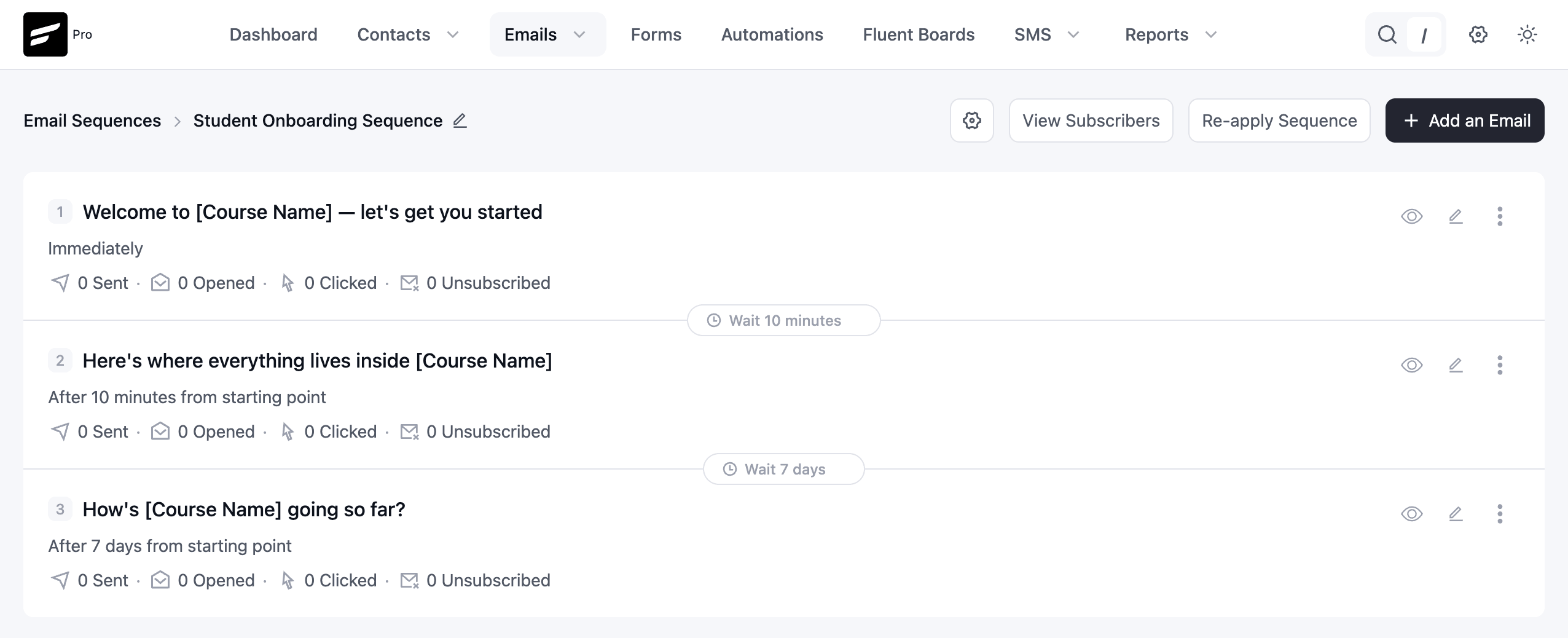1568x638 pixels.
Task: Click the Clicked cursor icon of email 3
Action: pos(287,580)
